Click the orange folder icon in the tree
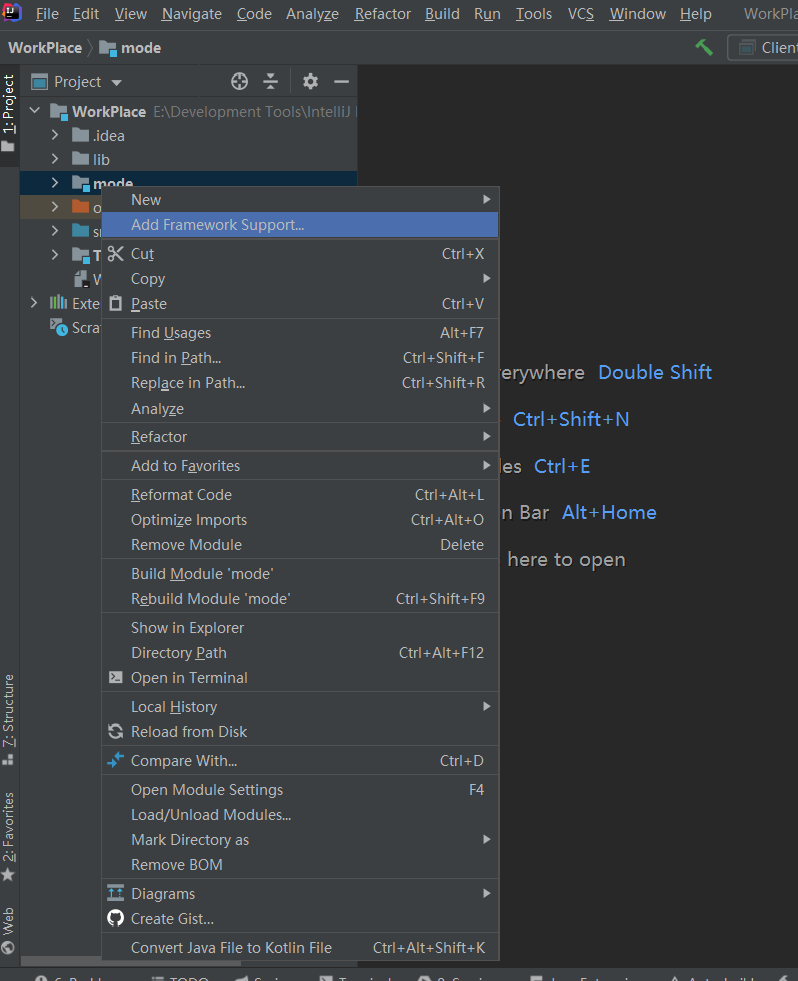 pos(80,206)
